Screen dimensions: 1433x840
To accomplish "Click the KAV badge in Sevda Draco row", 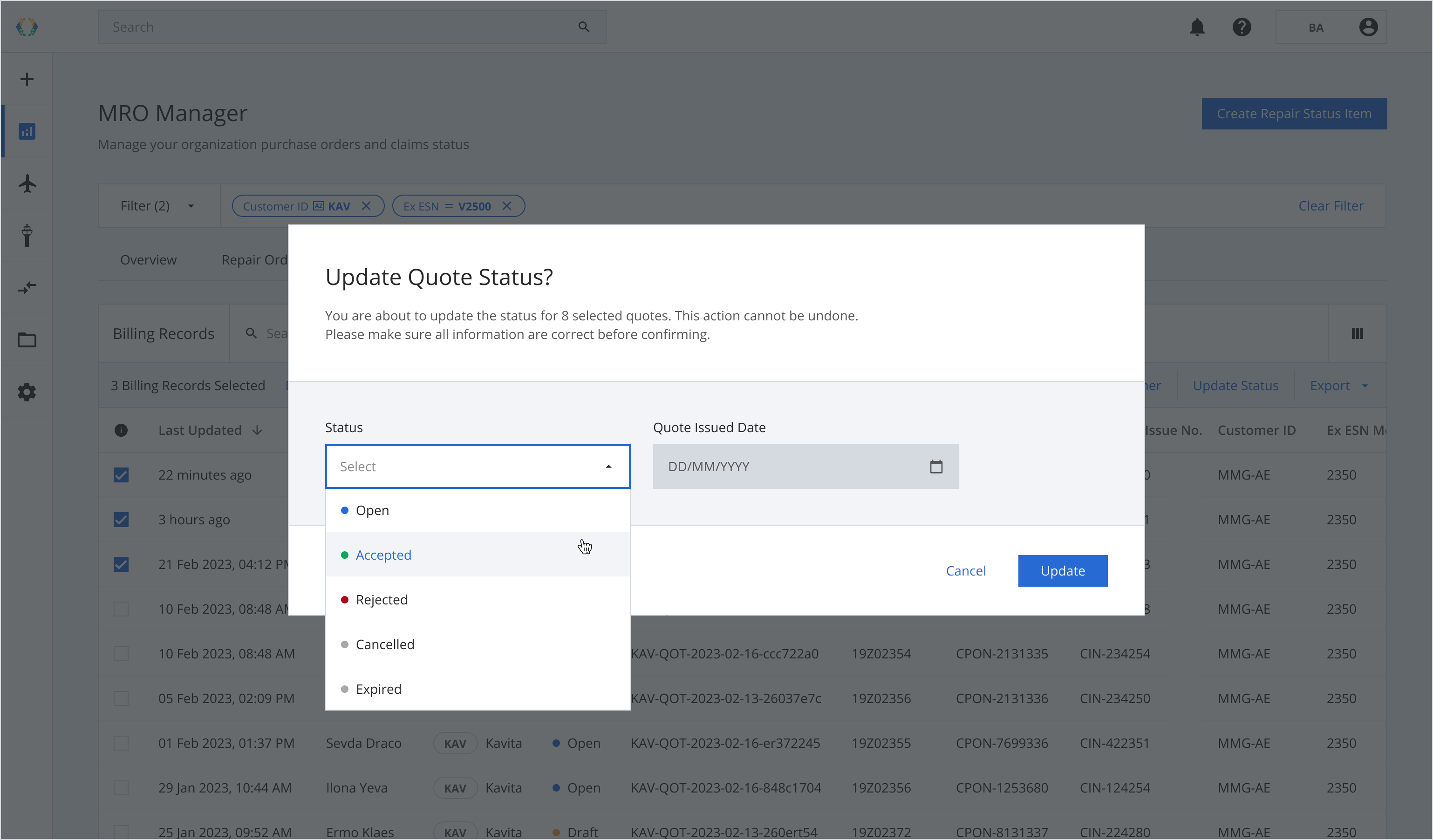I will click(455, 744).
